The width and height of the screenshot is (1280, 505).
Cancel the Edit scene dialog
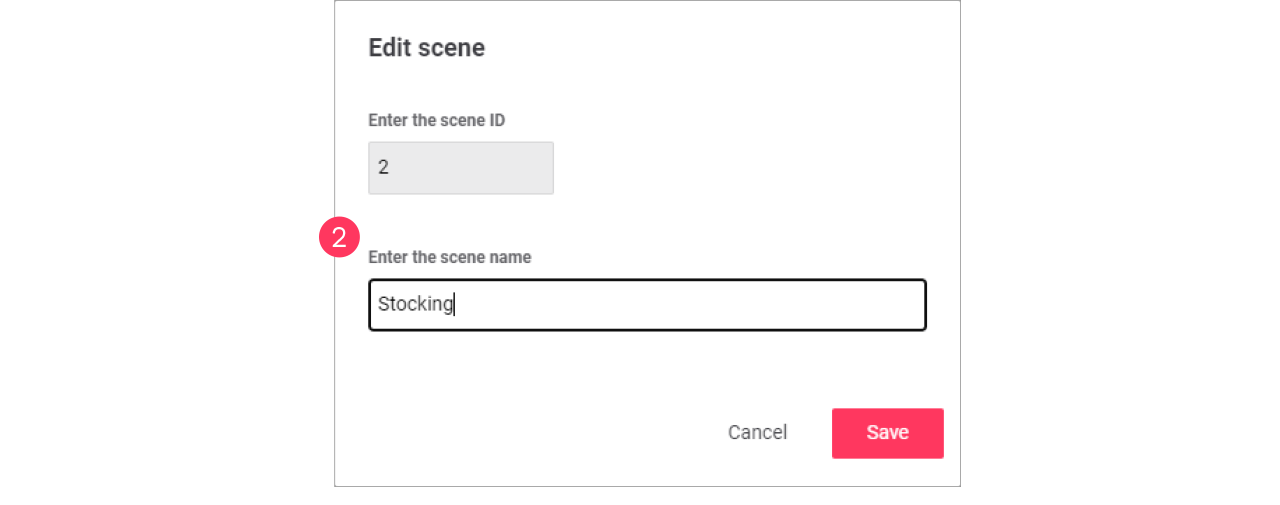[x=757, y=432]
